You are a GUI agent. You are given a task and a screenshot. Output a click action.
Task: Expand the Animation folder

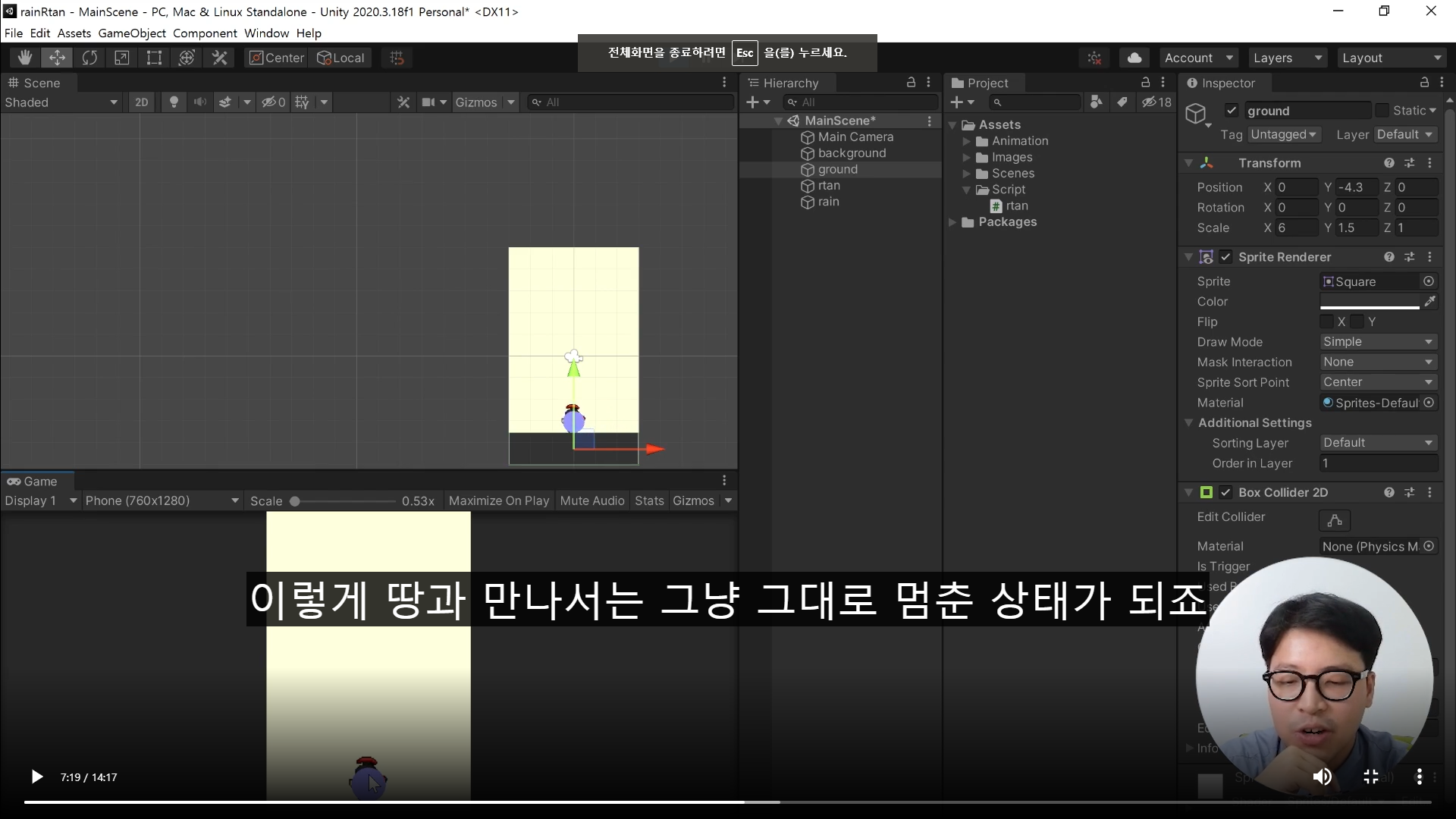click(966, 141)
